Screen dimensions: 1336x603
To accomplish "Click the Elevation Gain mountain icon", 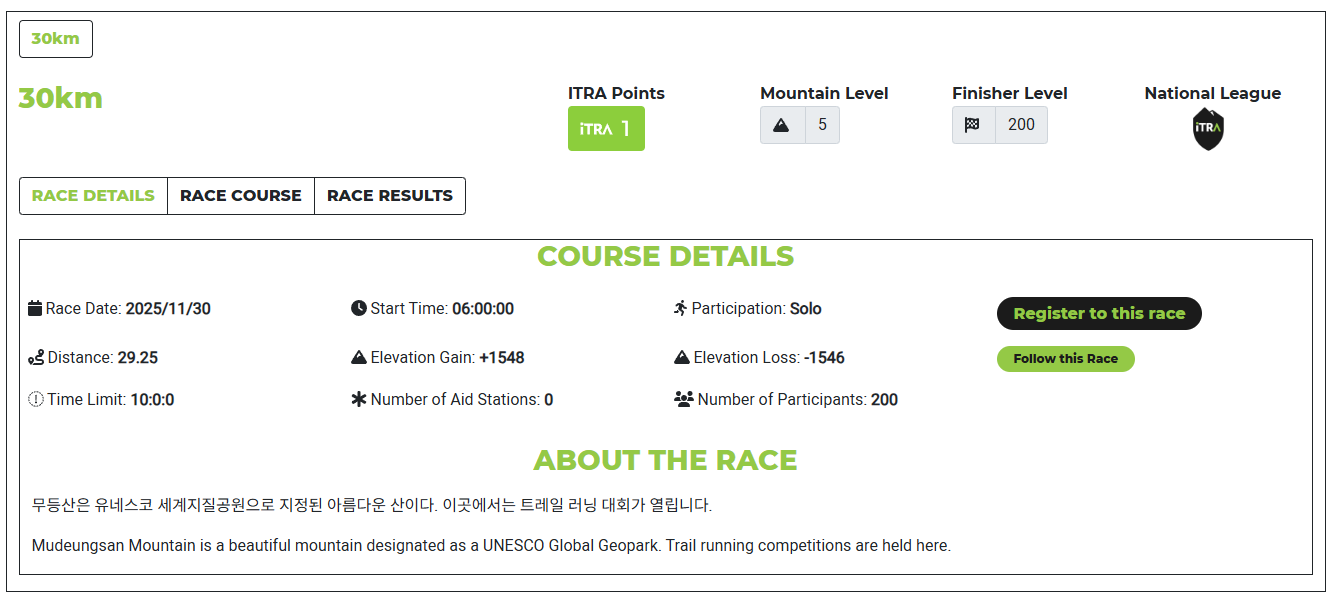I will click(x=359, y=358).
